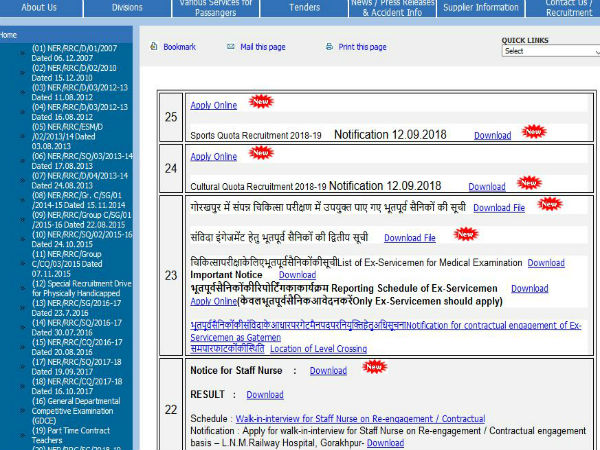Open (12) Special Recruitment Drive for Physically Handicapped
Image resolution: width=600 pixels, height=450 pixels.
tap(82, 289)
